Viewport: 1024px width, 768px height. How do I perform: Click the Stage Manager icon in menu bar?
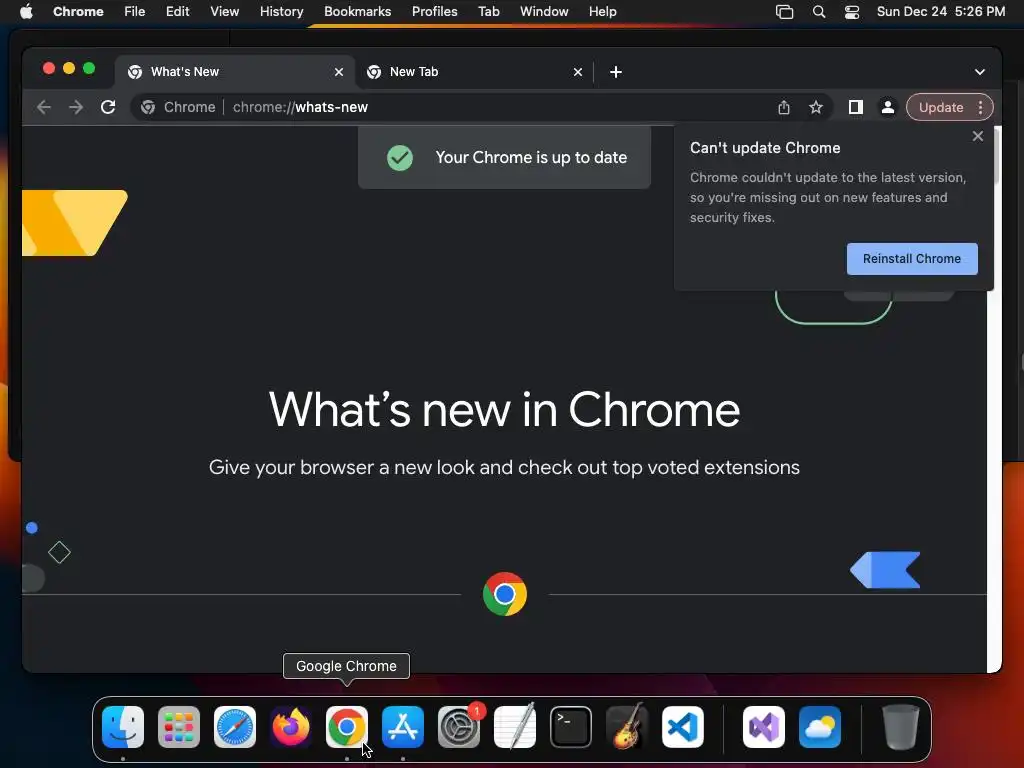click(x=784, y=11)
